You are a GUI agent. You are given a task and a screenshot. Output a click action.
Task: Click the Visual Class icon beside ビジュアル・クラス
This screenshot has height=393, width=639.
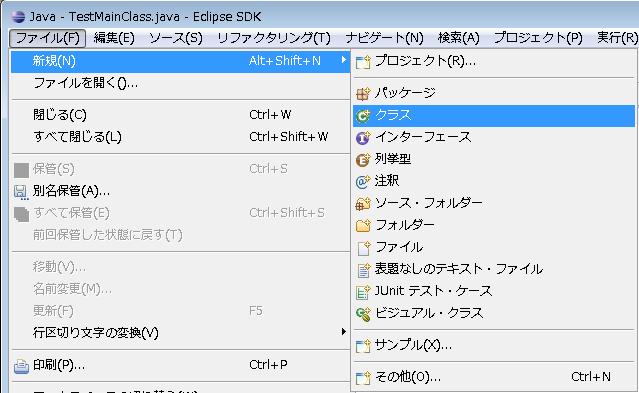click(363, 314)
